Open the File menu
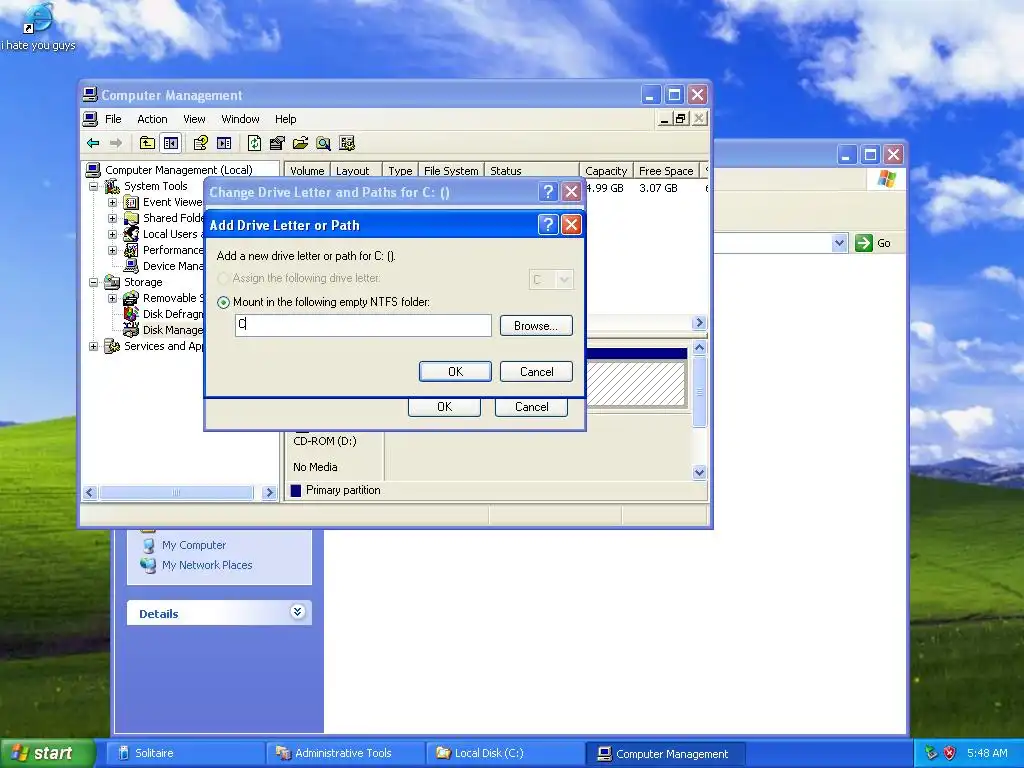This screenshot has width=1024, height=768. click(x=113, y=119)
